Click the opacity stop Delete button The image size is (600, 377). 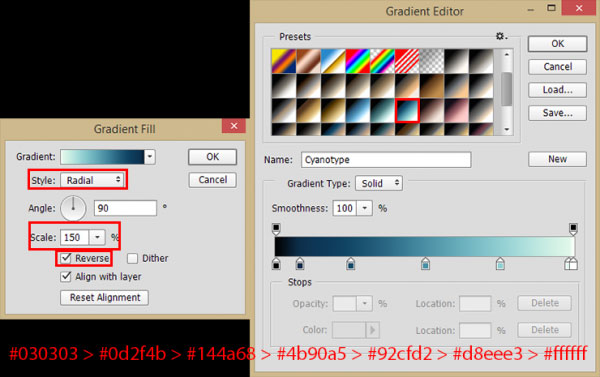click(545, 303)
